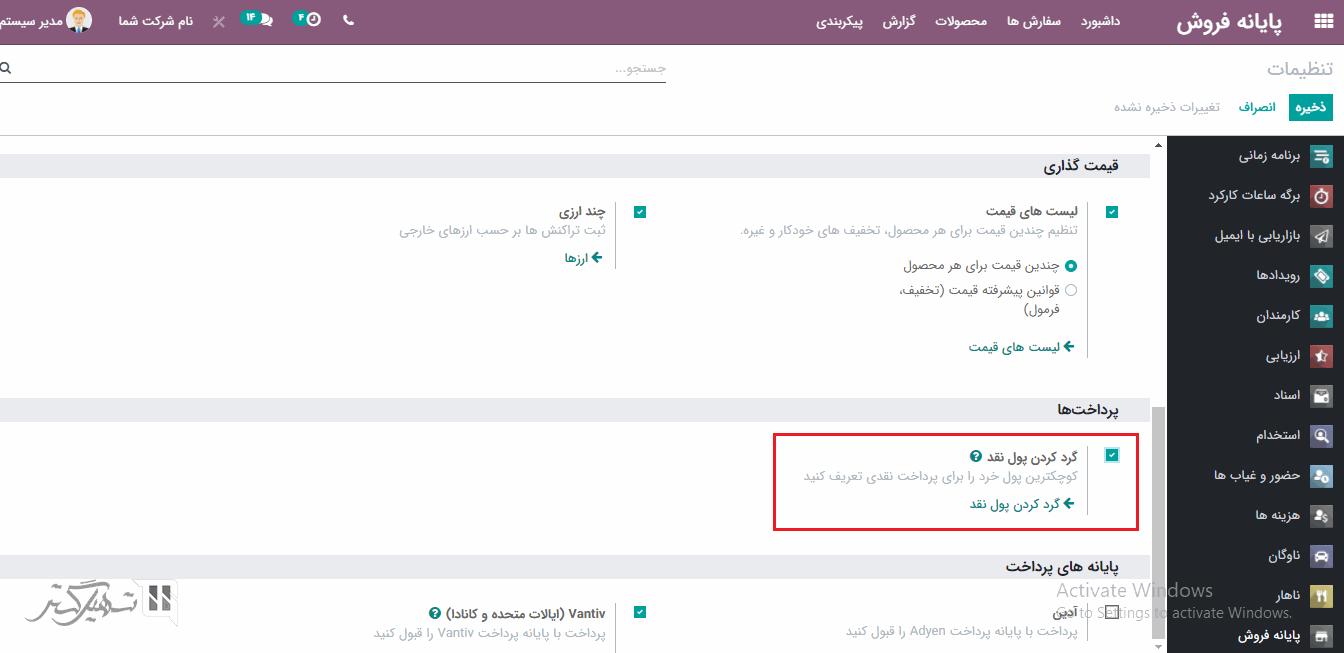
Task: Open داشبورد menu
Action: [x=1100, y=21]
